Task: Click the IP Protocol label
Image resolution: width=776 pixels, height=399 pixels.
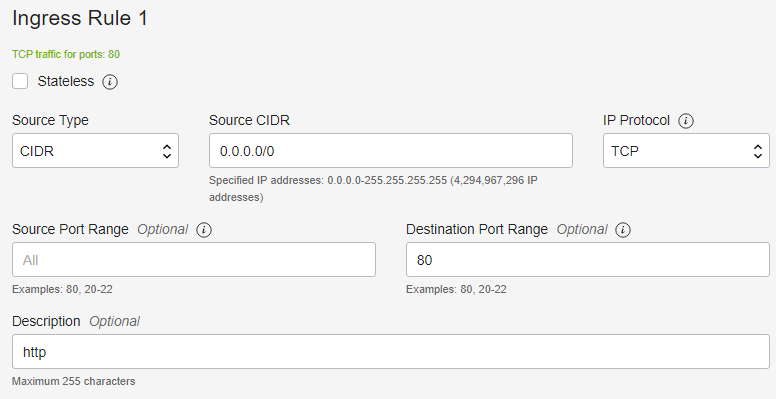Action: (636, 120)
